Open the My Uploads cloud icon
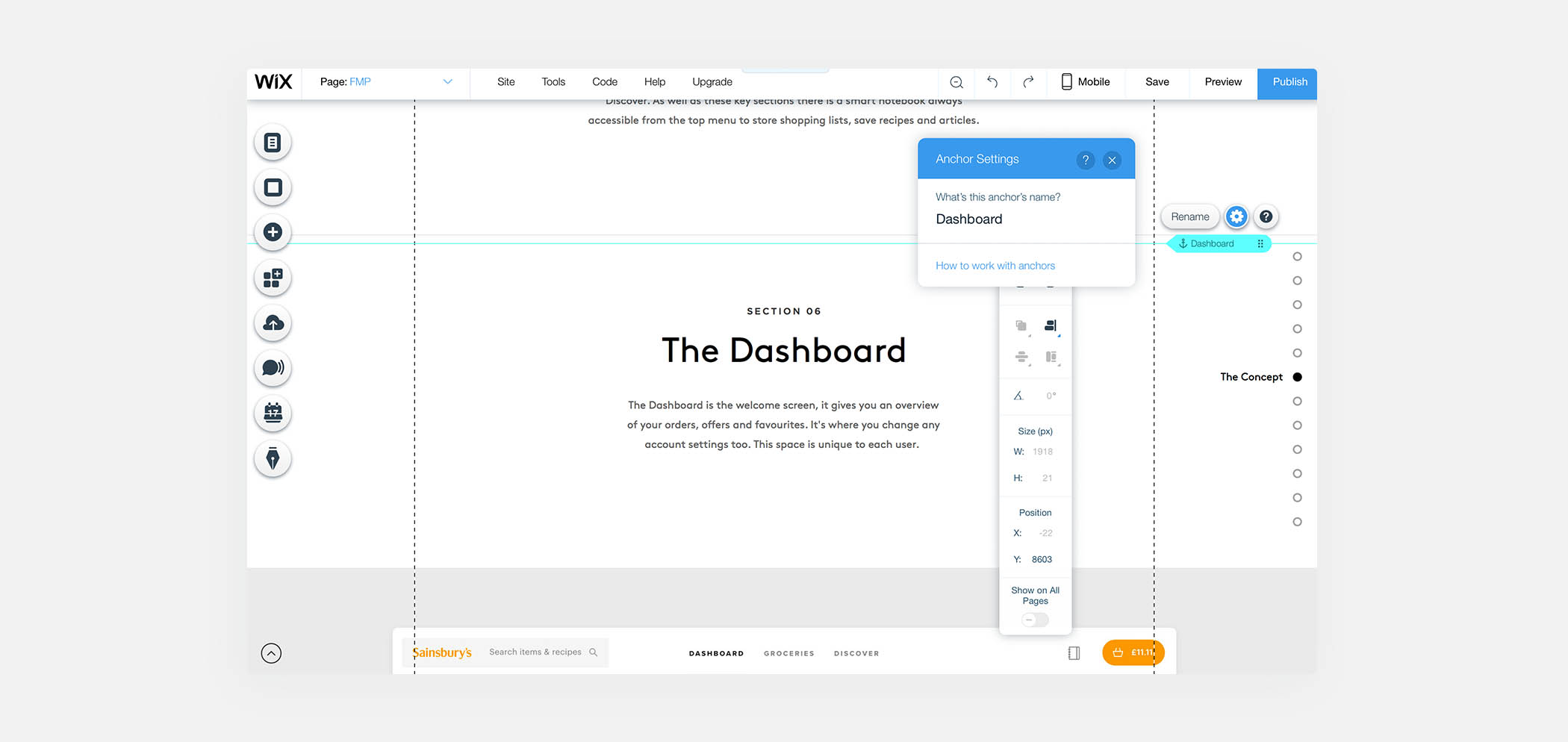The width and height of the screenshot is (1568, 742). point(273,323)
